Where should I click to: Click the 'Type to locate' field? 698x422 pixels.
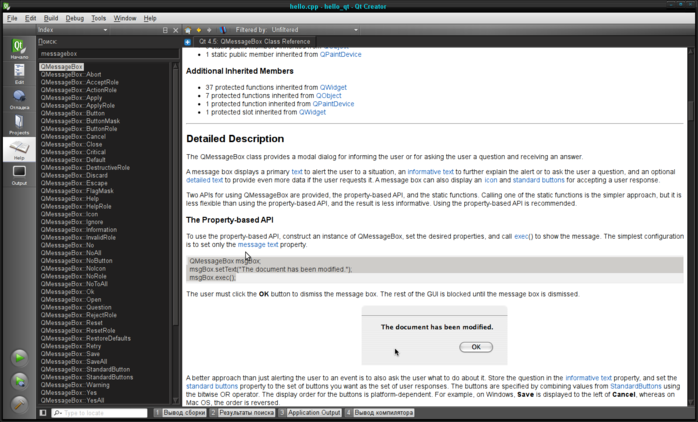click(x=99, y=413)
